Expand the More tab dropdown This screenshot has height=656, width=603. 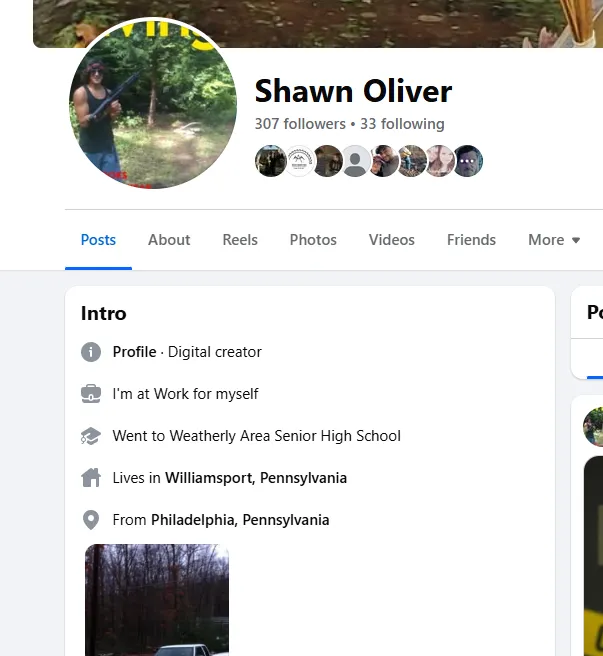coord(554,240)
